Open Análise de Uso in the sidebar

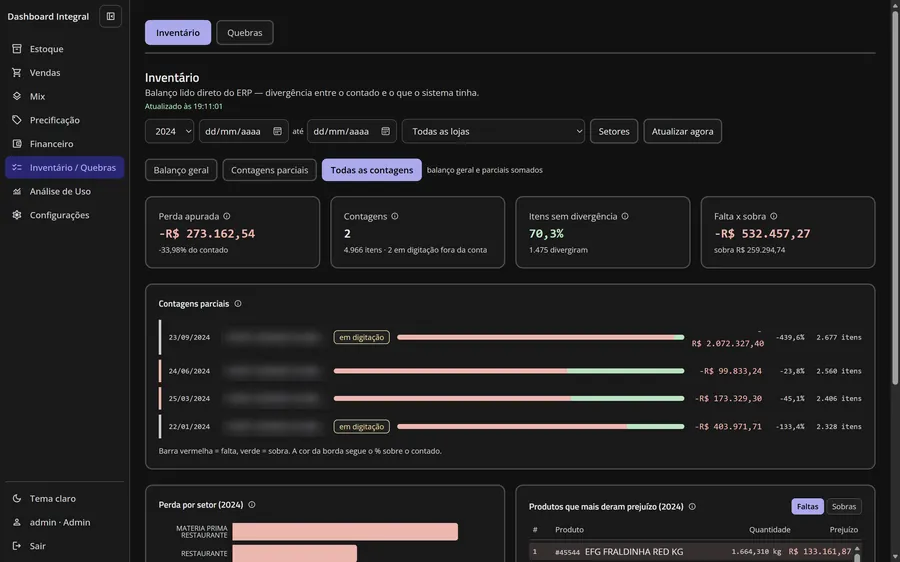tap(64, 191)
